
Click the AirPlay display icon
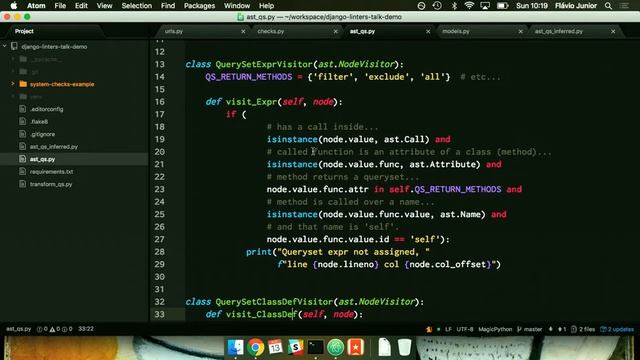coord(485,6)
